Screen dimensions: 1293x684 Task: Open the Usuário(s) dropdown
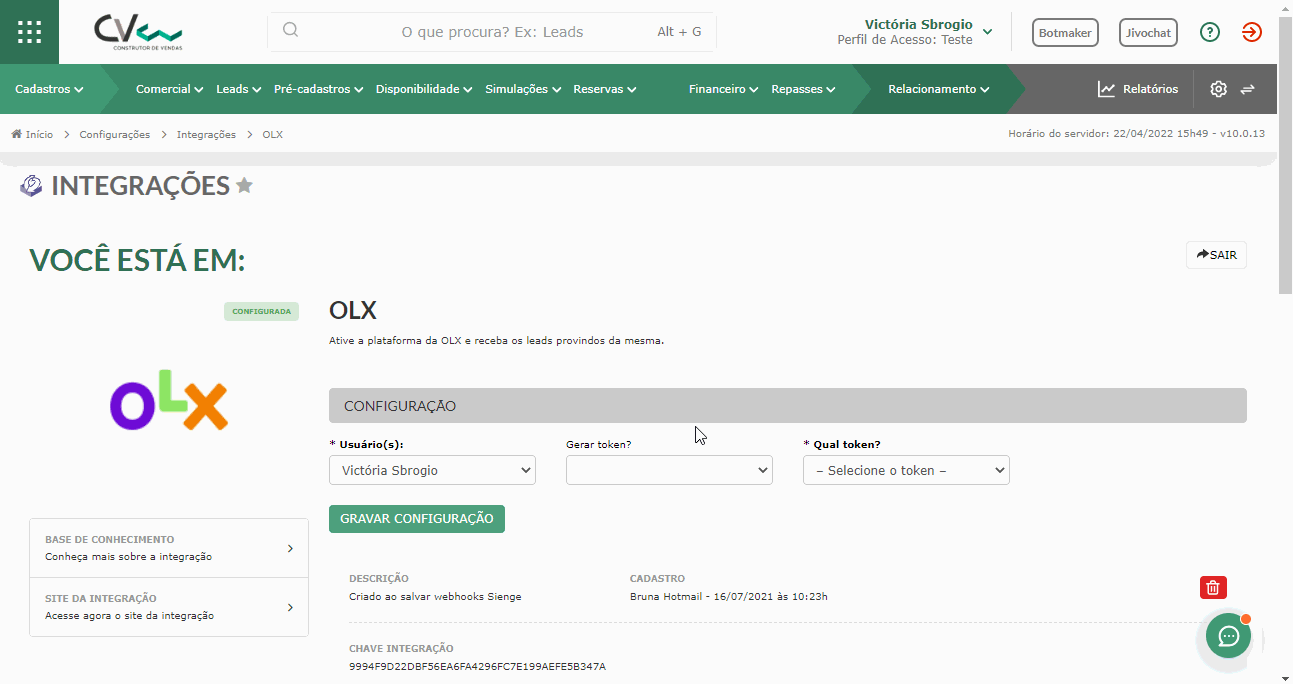point(432,470)
